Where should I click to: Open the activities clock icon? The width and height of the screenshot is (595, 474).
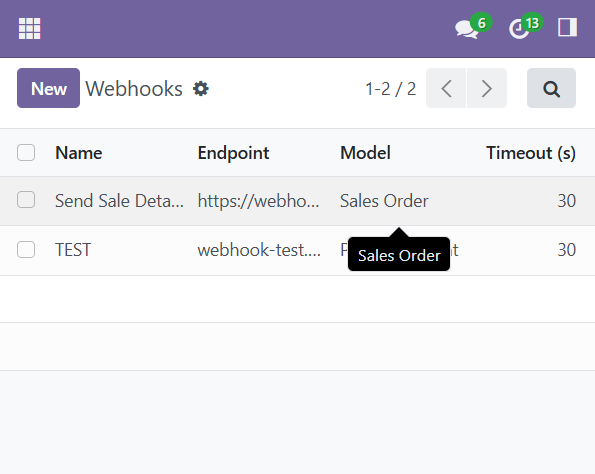pyautogui.click(x=519, y=29)
